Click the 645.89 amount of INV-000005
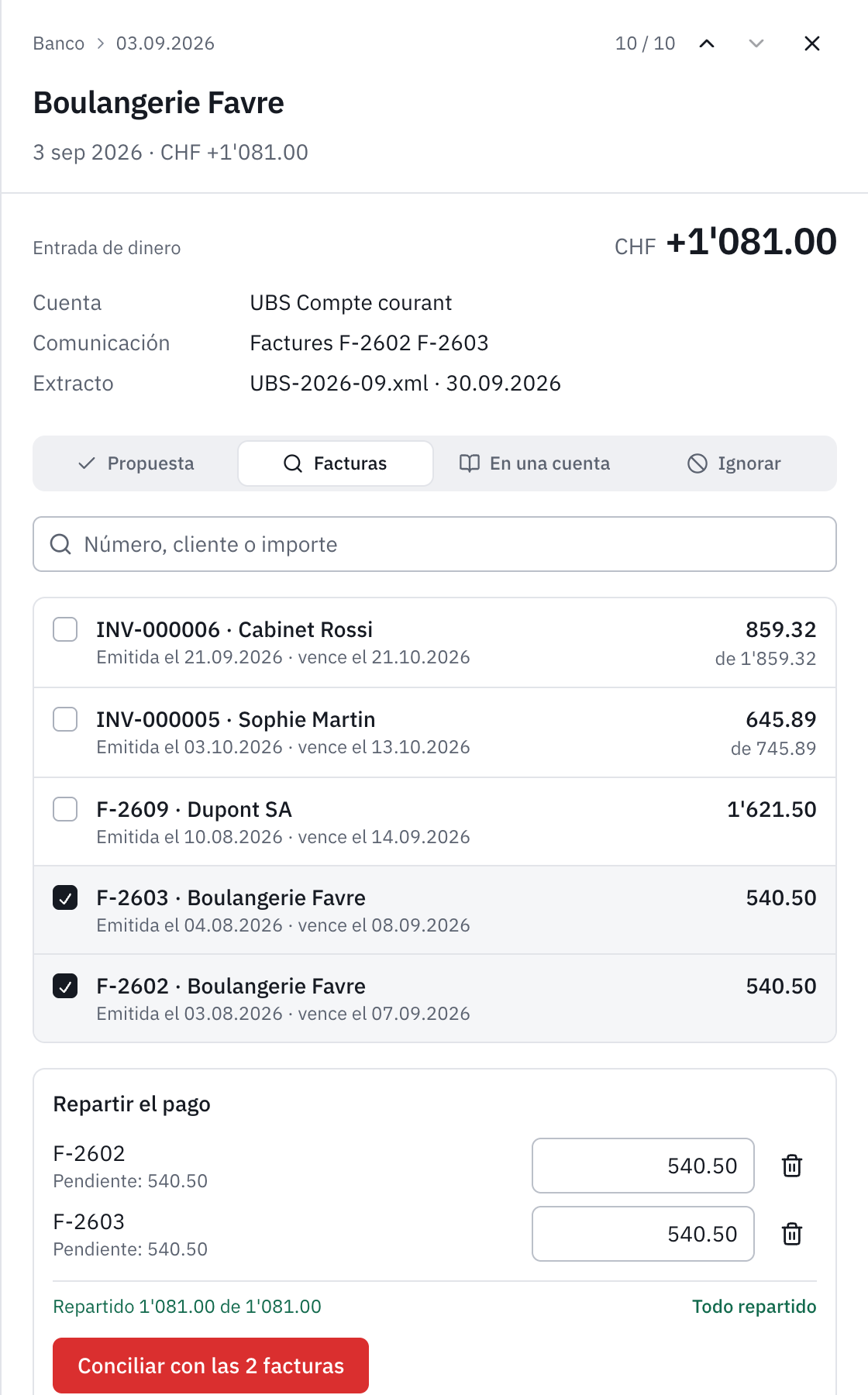Image resolution: width=868 pixels, height=1395 pixels. coord(781,719)
